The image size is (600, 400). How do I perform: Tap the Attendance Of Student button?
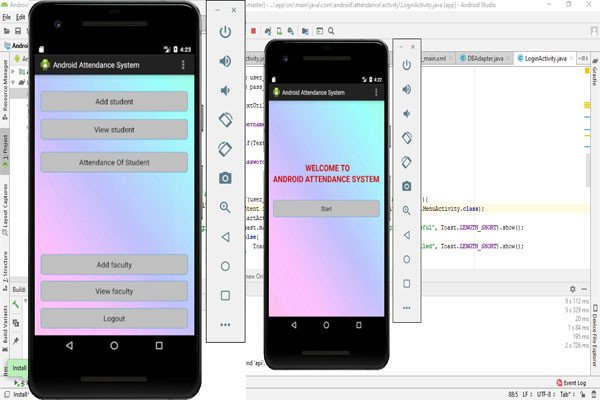pyautogui.click(x=114, y=162)
